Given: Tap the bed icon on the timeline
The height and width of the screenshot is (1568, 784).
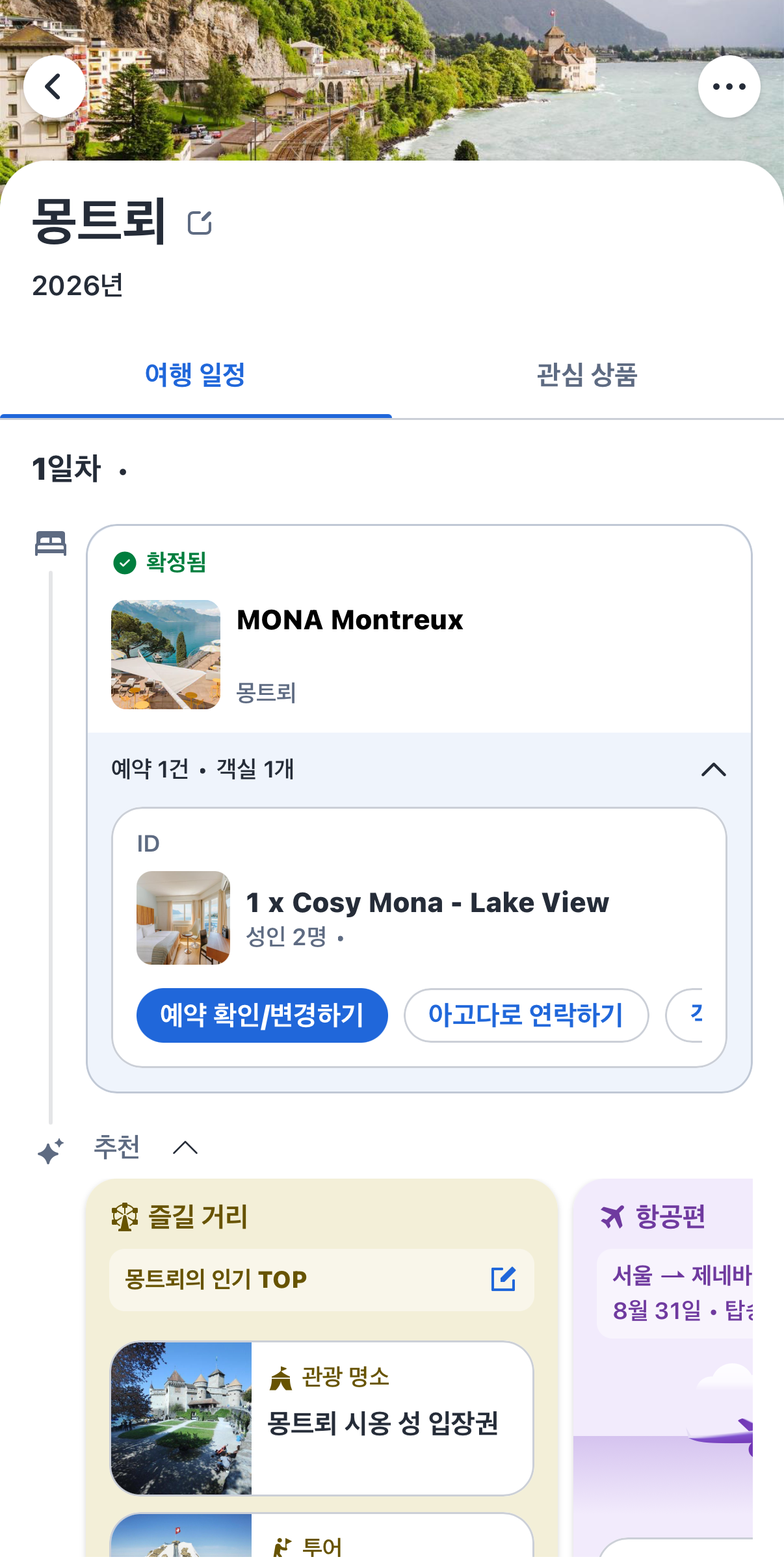Looking at the screenshot, I should click(51, 543).
